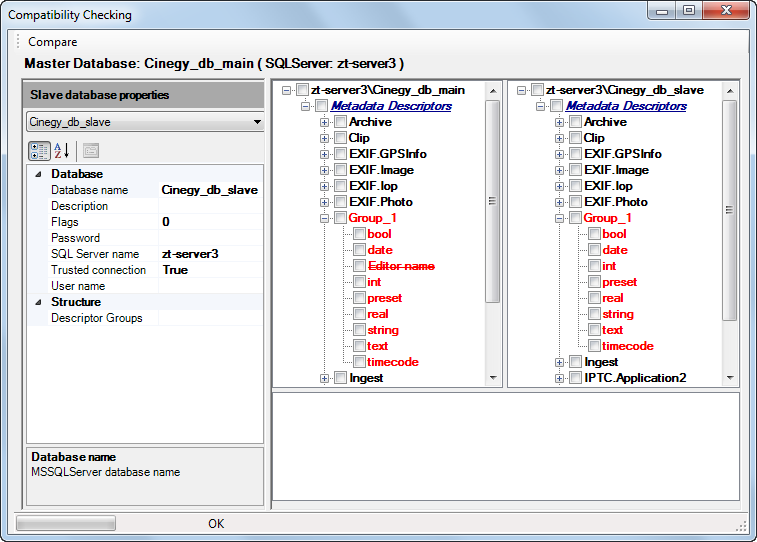Viewport: 757px width, 542px height.
Task: Click the Categorized view icon in property grid
Action: (39, 151)
